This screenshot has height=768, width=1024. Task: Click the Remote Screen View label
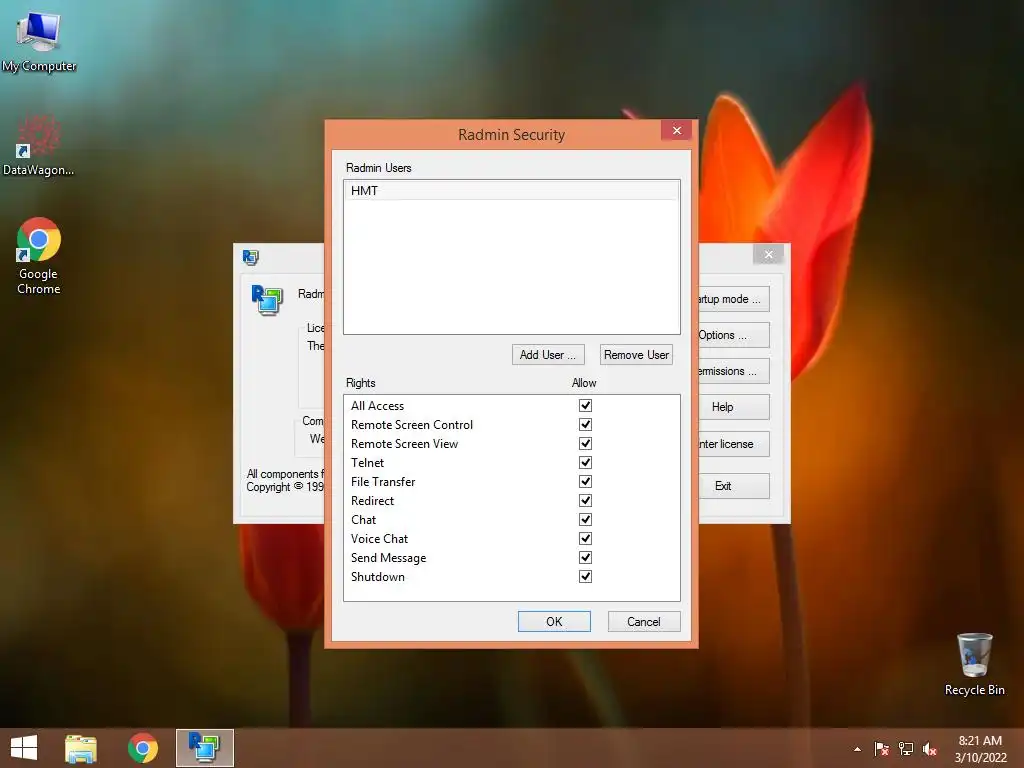point(404,444)
